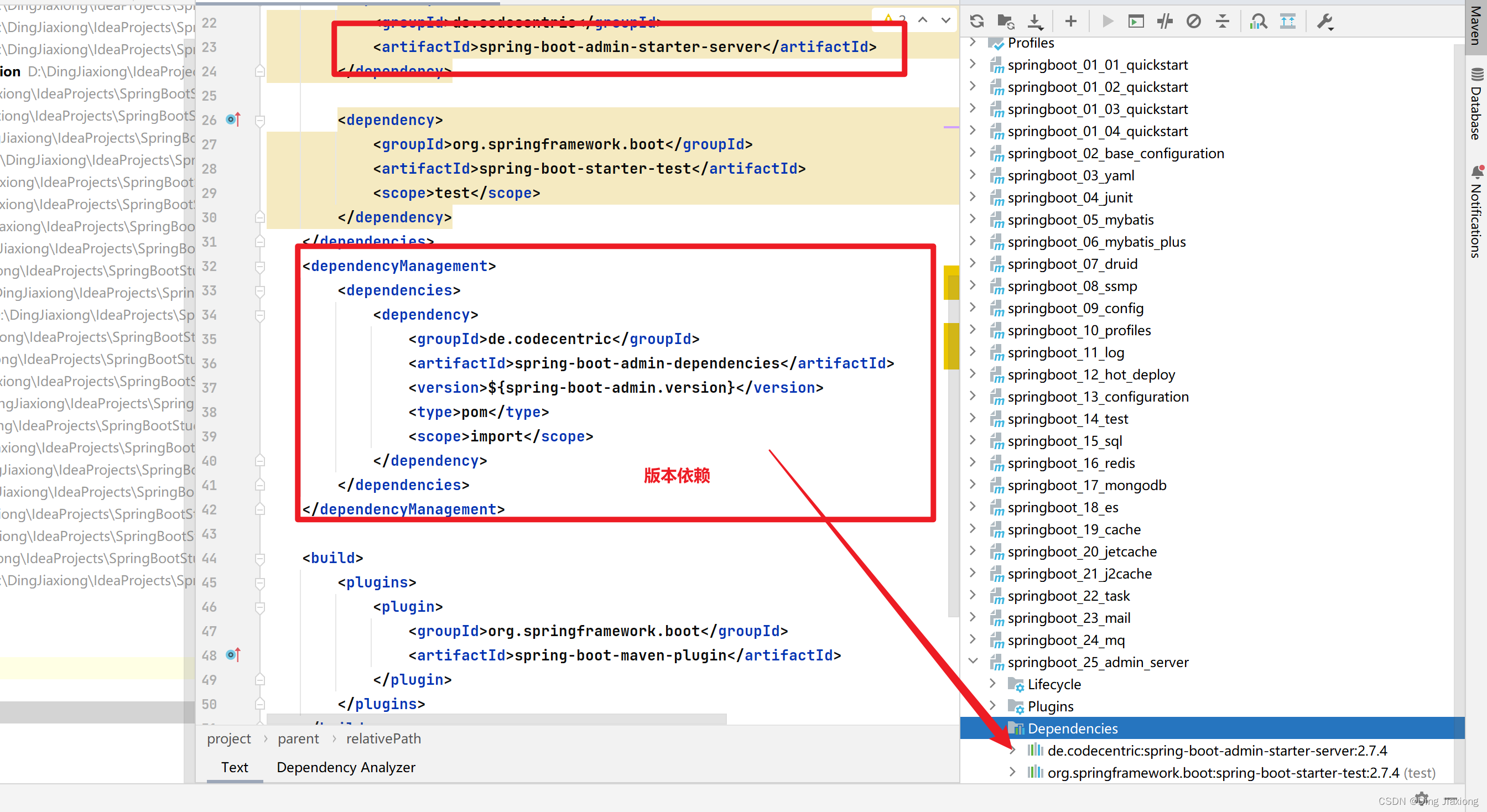The image size is (1487, 812).
Task: Run Maven build play icon
Action: pyautogui.click(x=1107, y=22)
